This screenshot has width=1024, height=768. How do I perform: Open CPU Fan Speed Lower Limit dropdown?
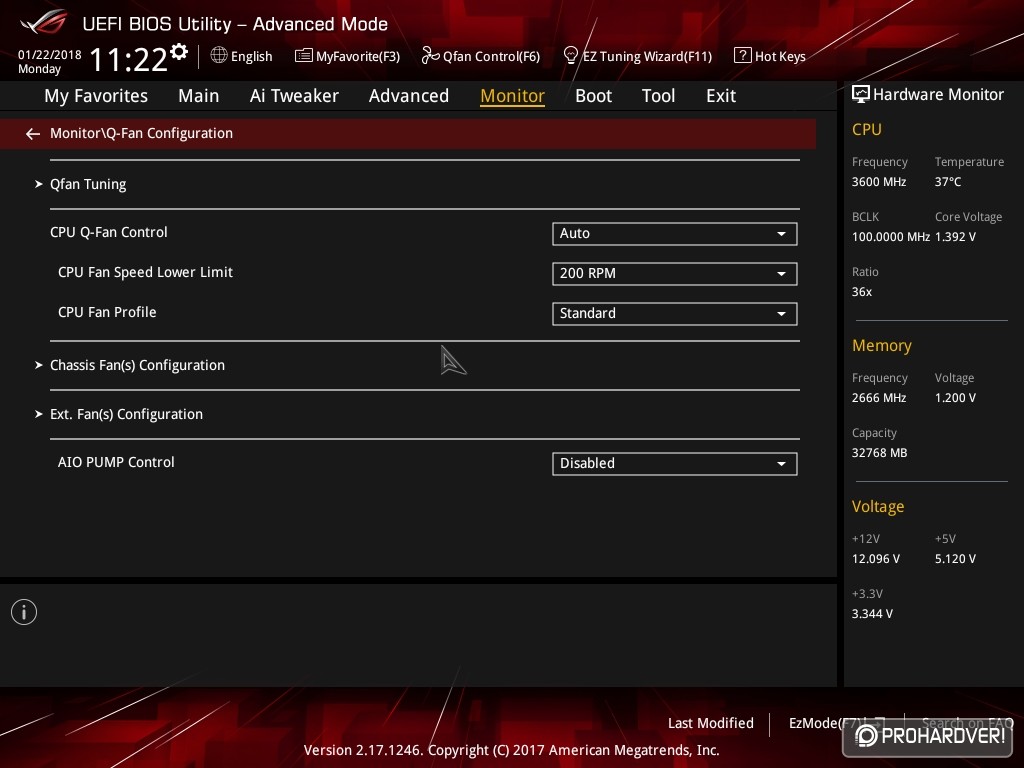pos(675,274)
